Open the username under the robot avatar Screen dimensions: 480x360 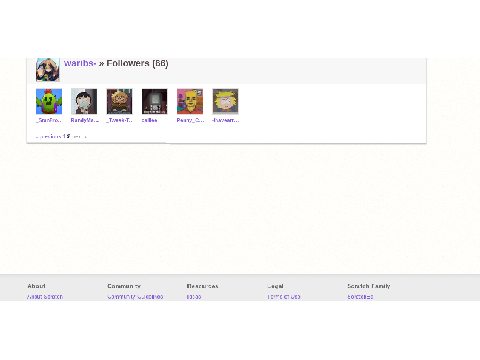click(x=149, y=120)
